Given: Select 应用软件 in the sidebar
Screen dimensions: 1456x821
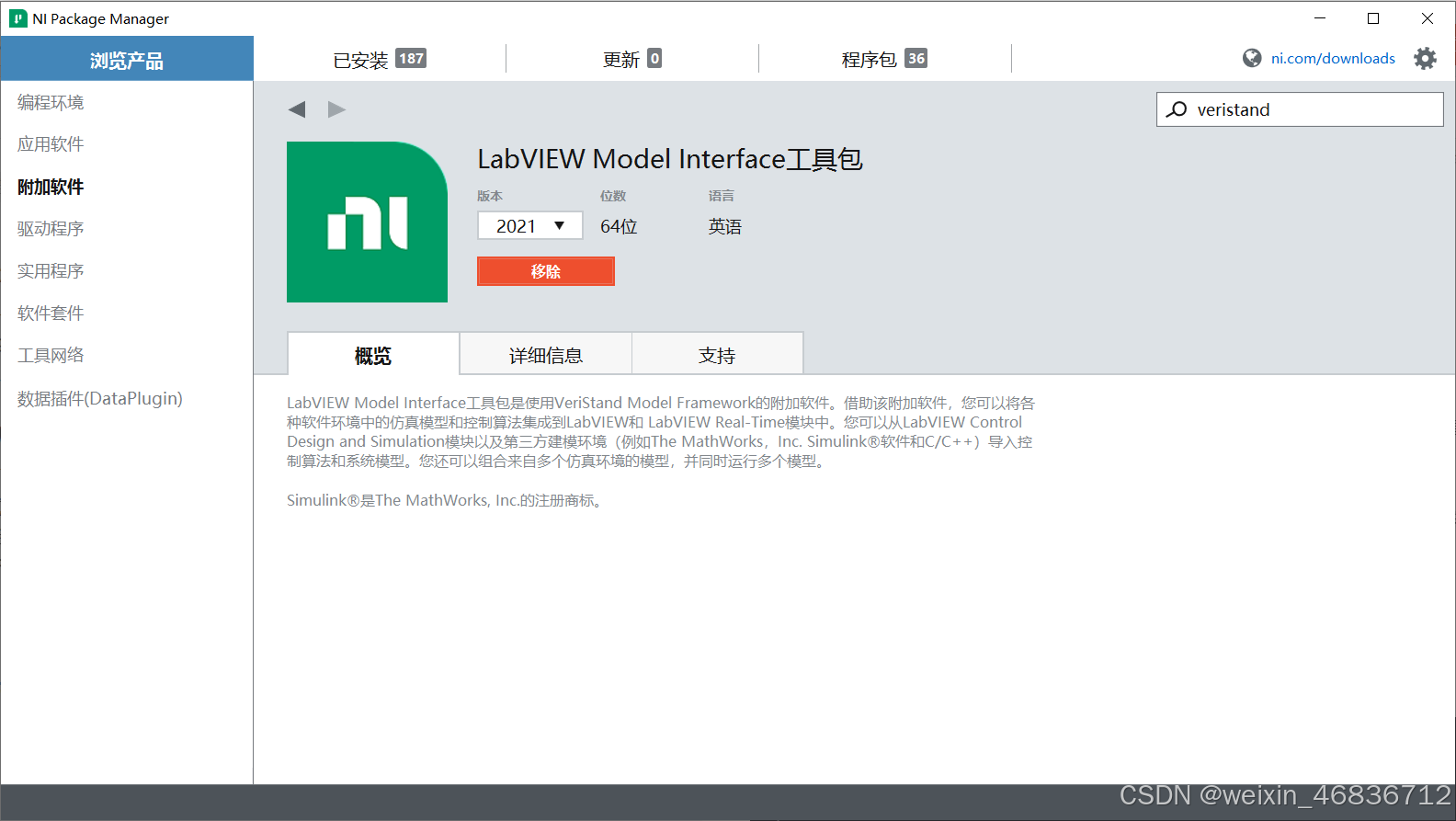Looking at the screenshot, I should pos(51,144).
